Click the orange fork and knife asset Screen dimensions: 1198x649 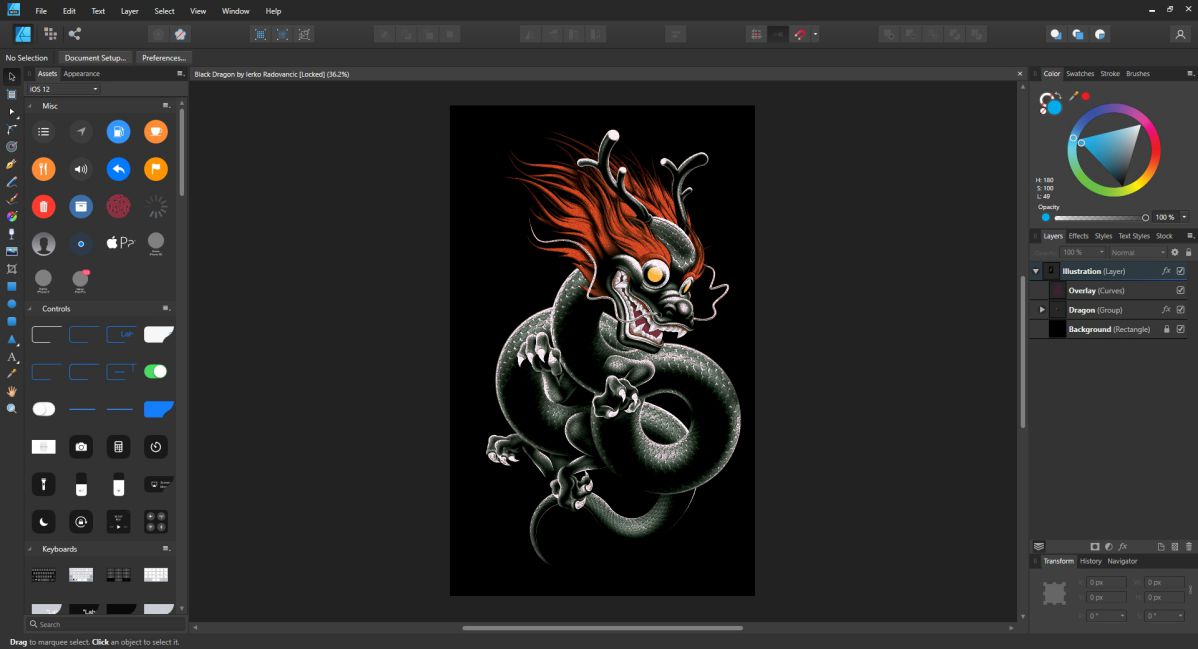point(44,169)
